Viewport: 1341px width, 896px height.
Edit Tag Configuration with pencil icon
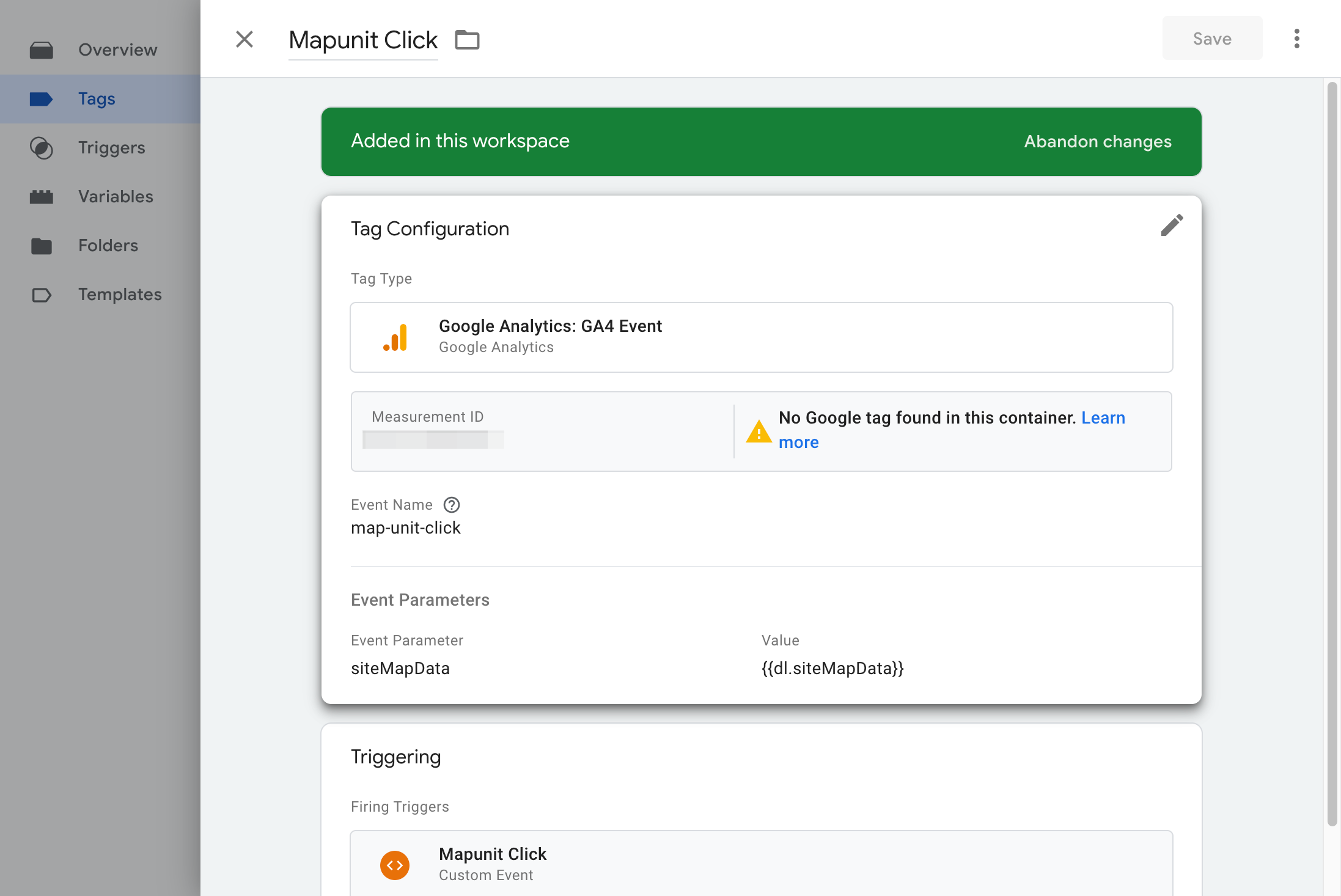point(1172,225)
